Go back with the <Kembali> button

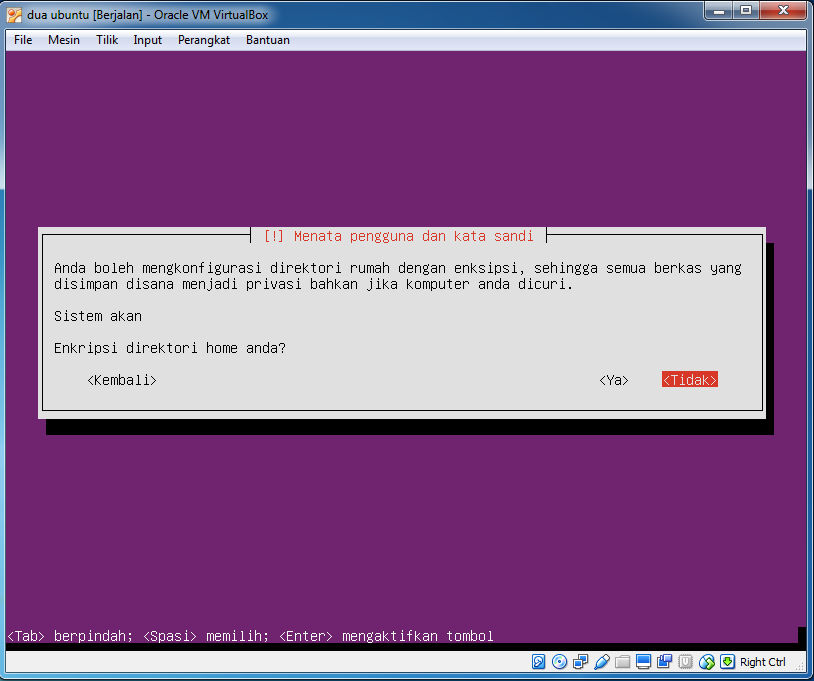pyautogui.click(x=122, y=380)
